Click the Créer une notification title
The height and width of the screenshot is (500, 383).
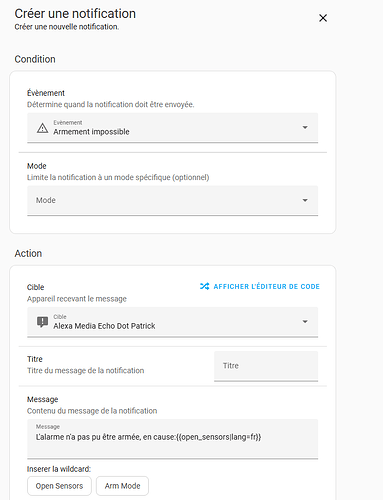pyautogui.click(x=75, y=14)
